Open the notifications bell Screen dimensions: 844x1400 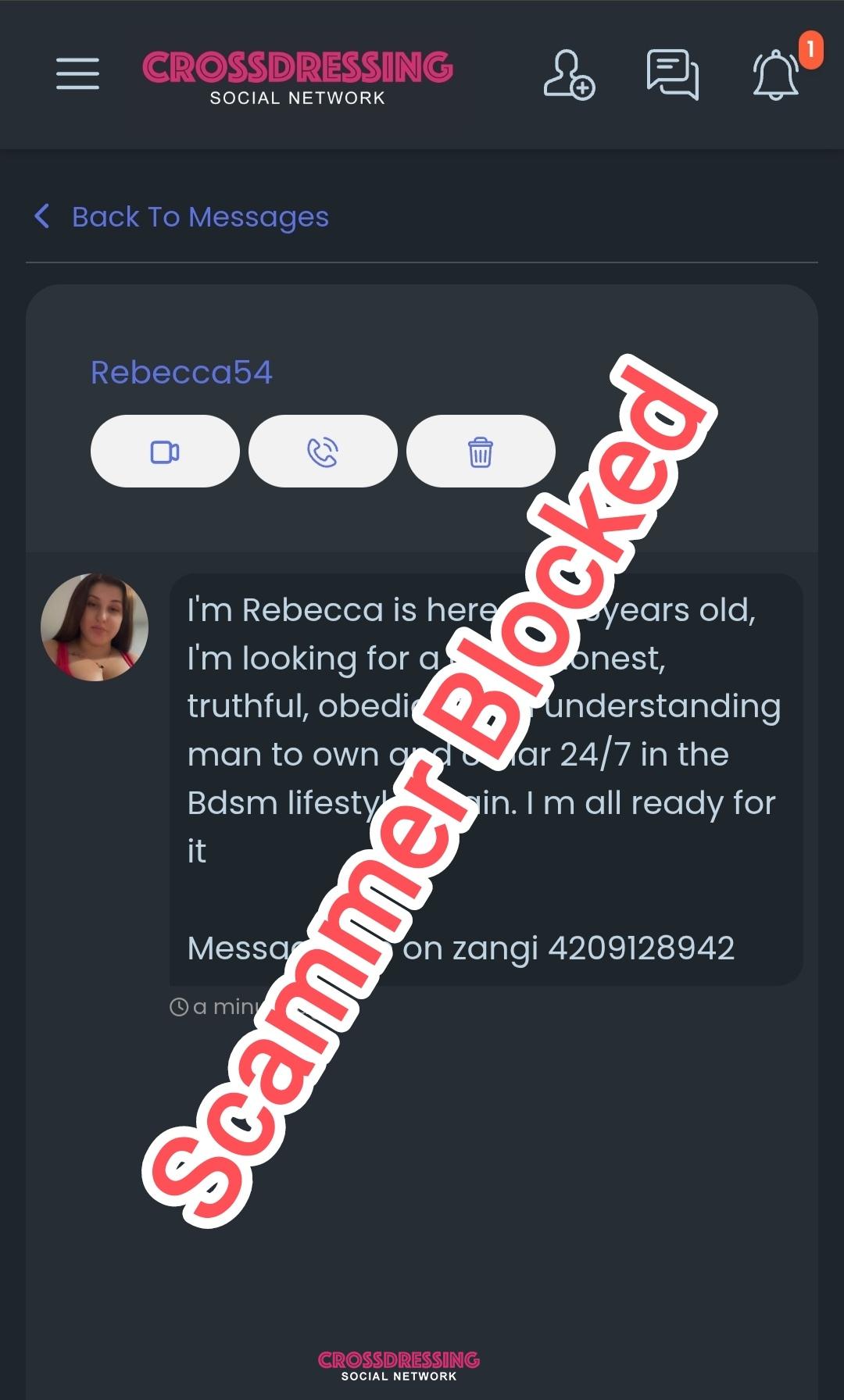[x=775, y=75]
